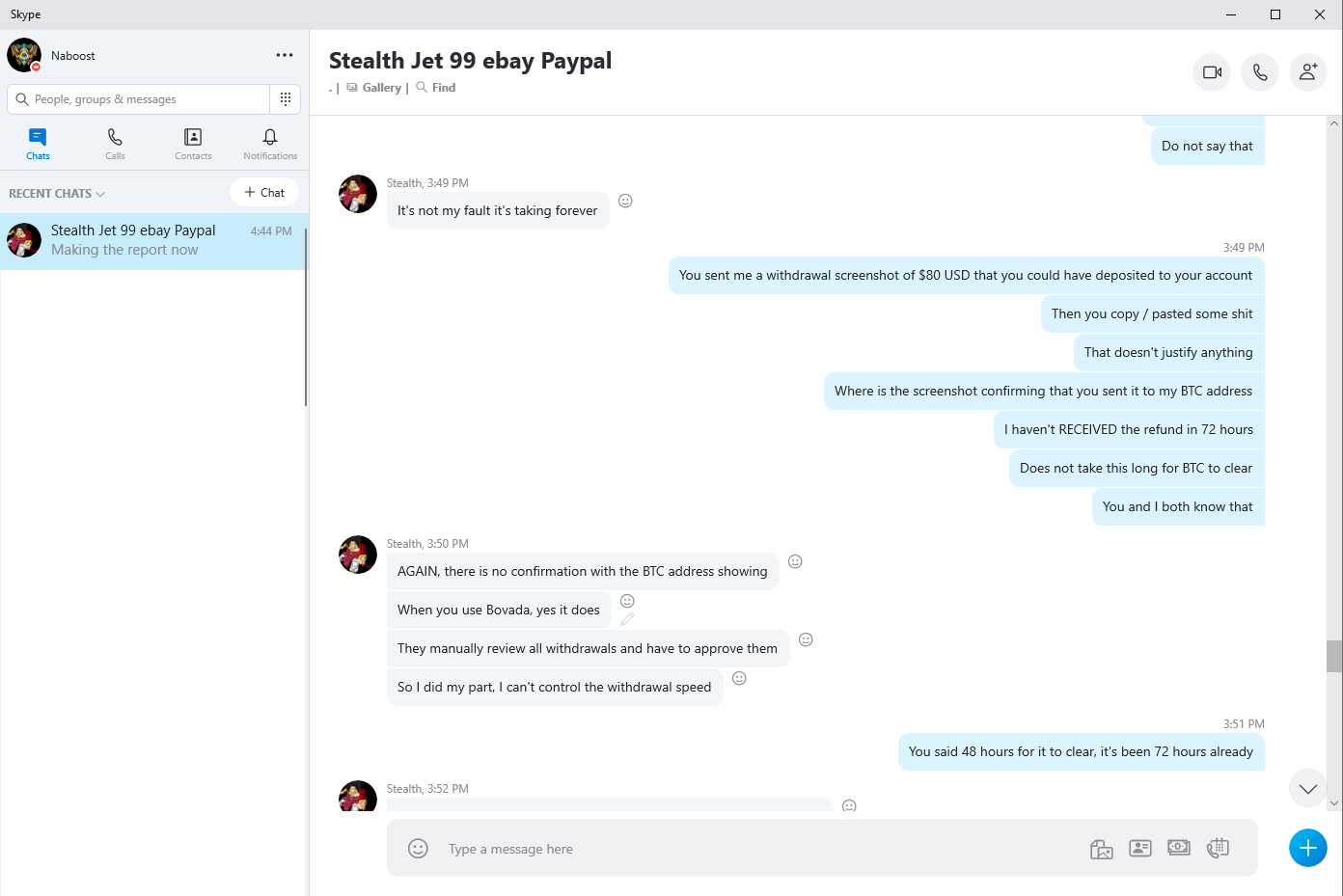Click the Stealth Jet 99 ebay Paypal title

coord(471,61)
